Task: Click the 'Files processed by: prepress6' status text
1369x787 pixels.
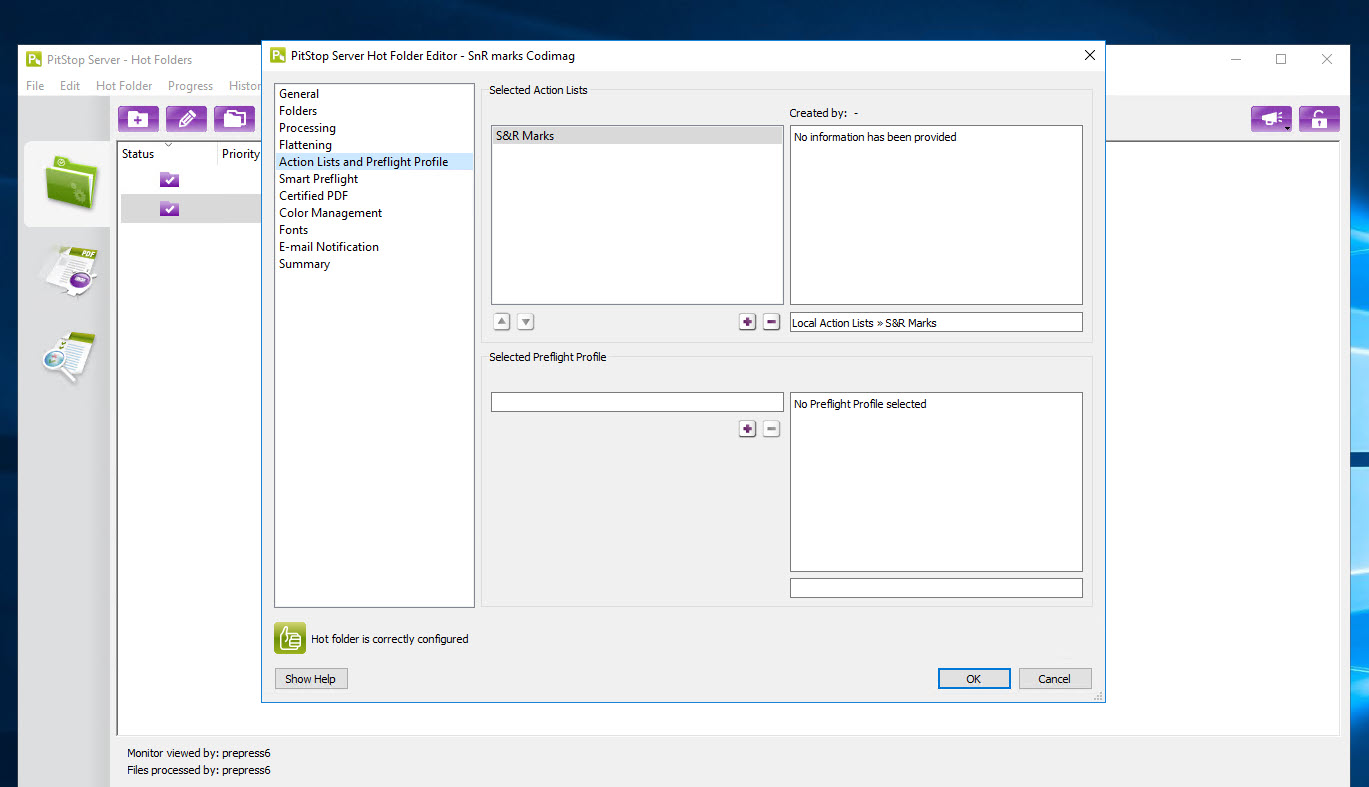Action: [x=198, y=770]
